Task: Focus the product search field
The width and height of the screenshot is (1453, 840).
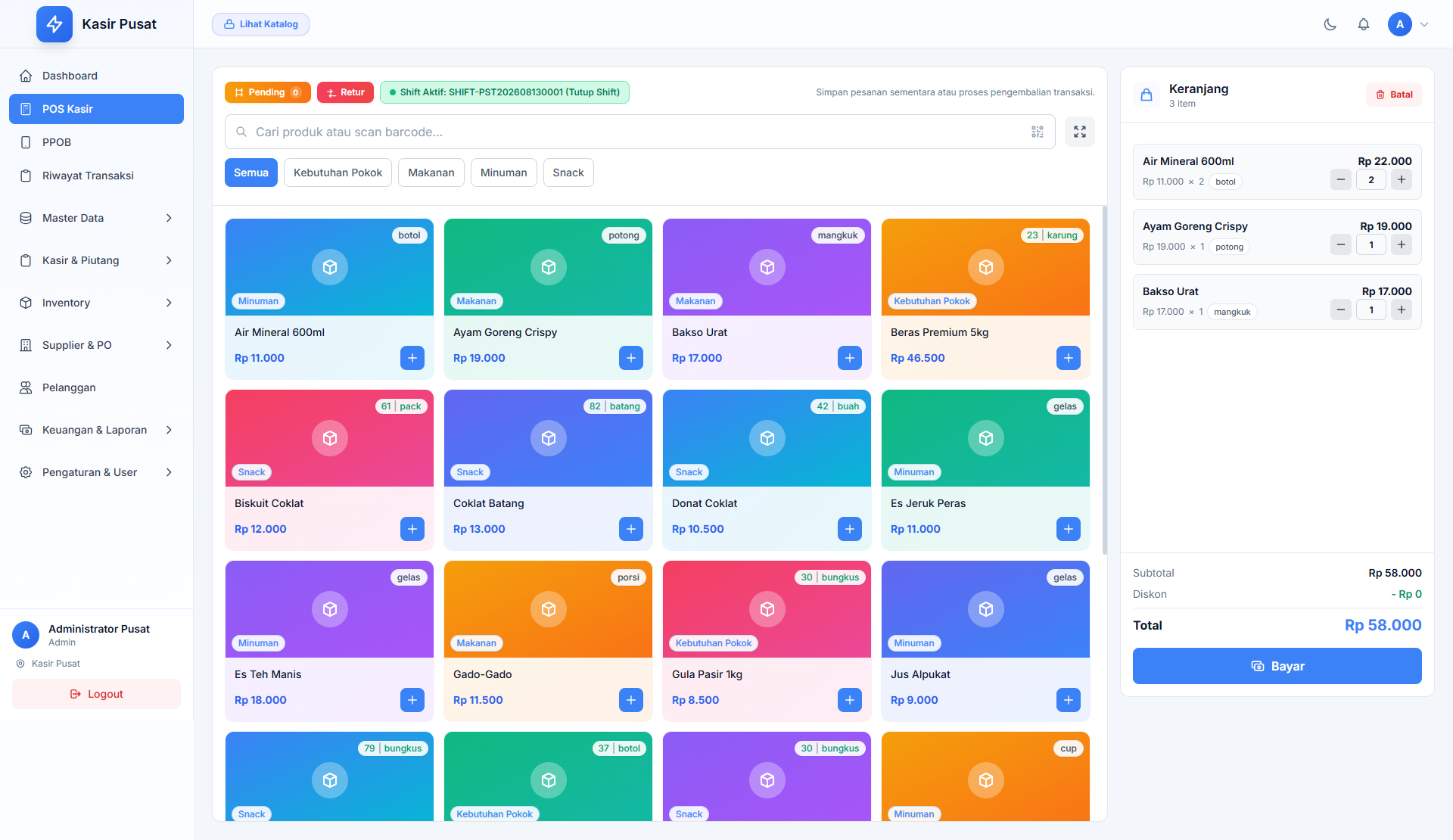Action: pos(639,132)
